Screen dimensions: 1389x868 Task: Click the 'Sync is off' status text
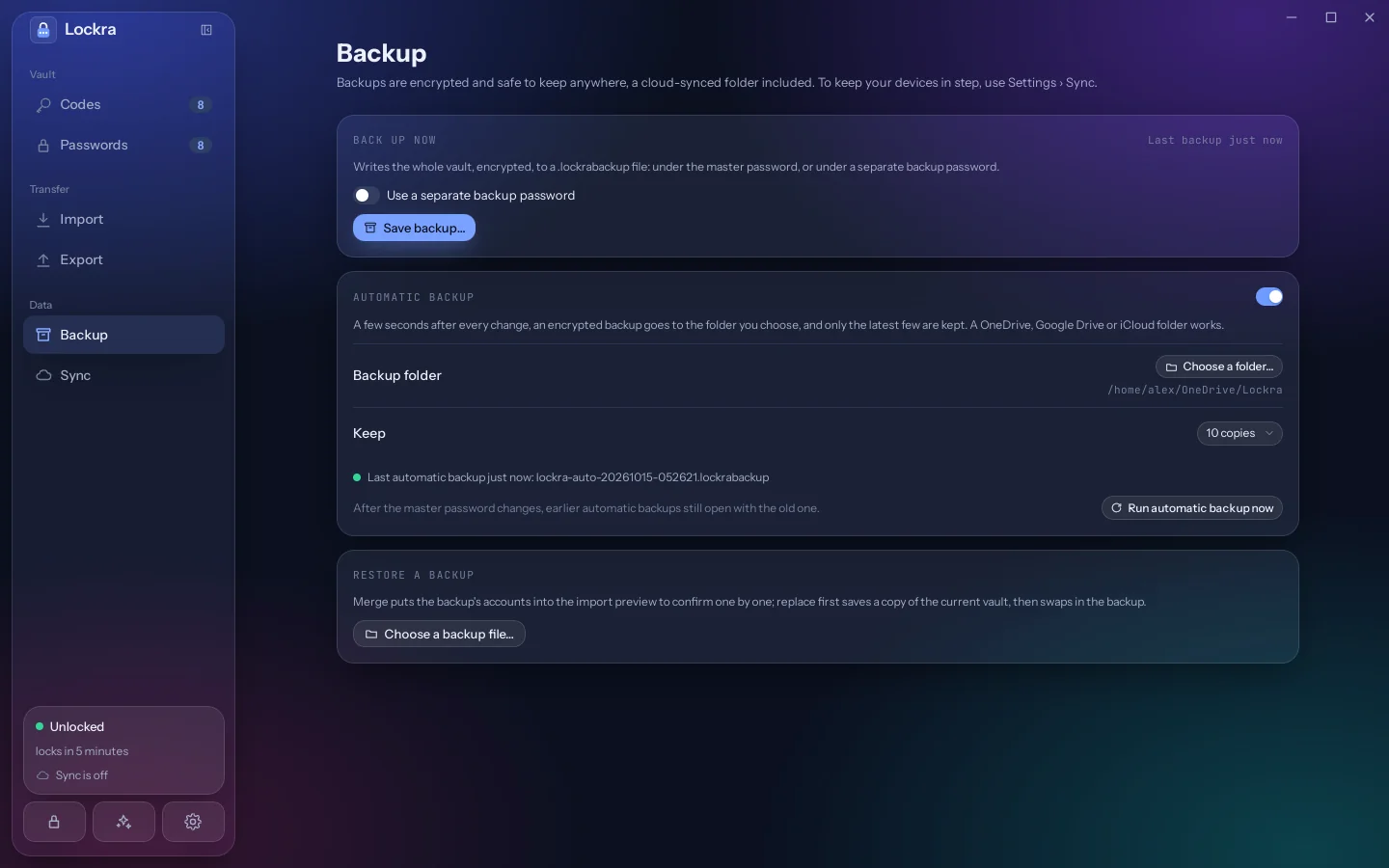[x=82, y=776]
